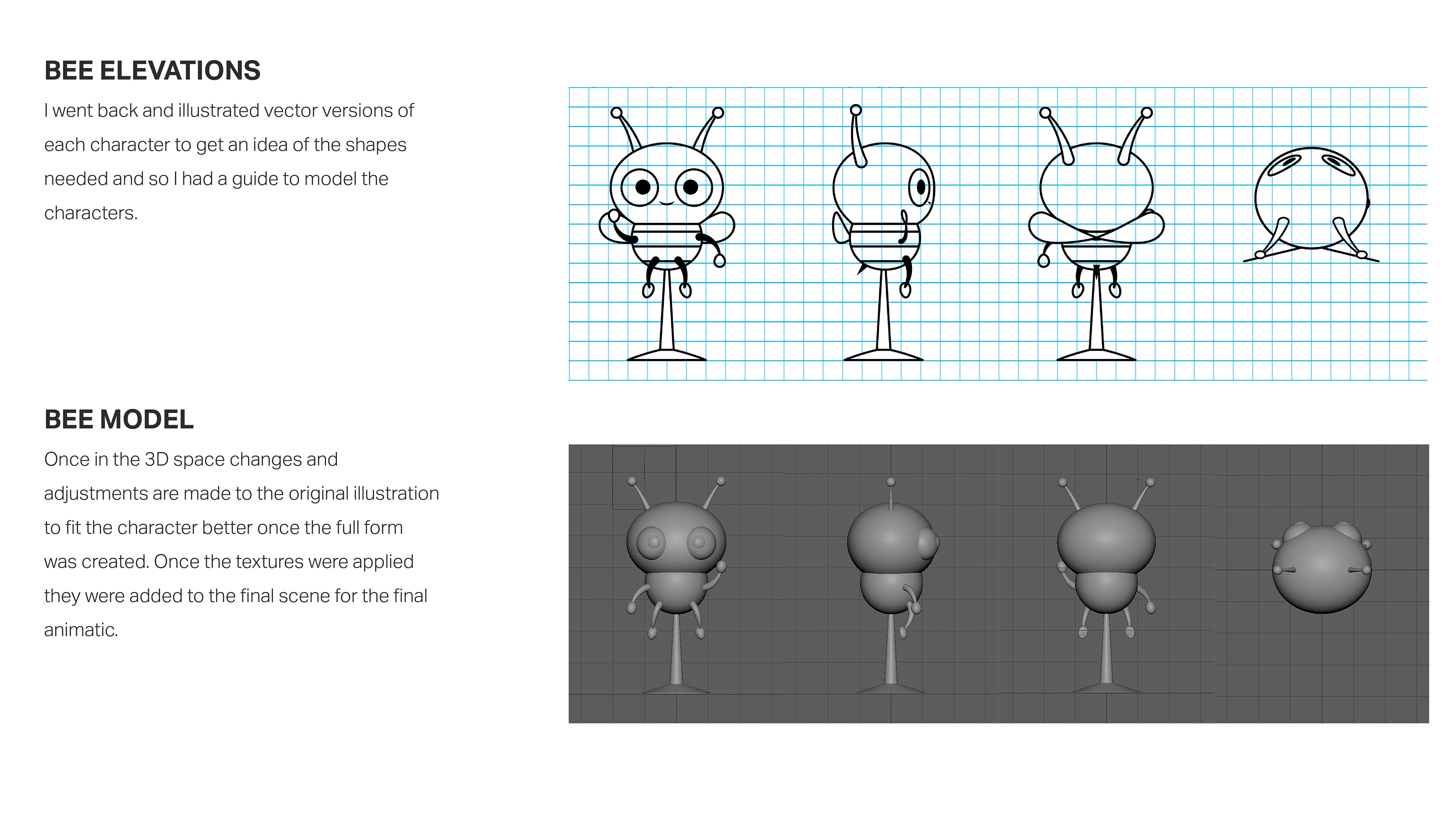
Task: Click the raised waving hand of vector bee
Action: click(x=614, y=215)
